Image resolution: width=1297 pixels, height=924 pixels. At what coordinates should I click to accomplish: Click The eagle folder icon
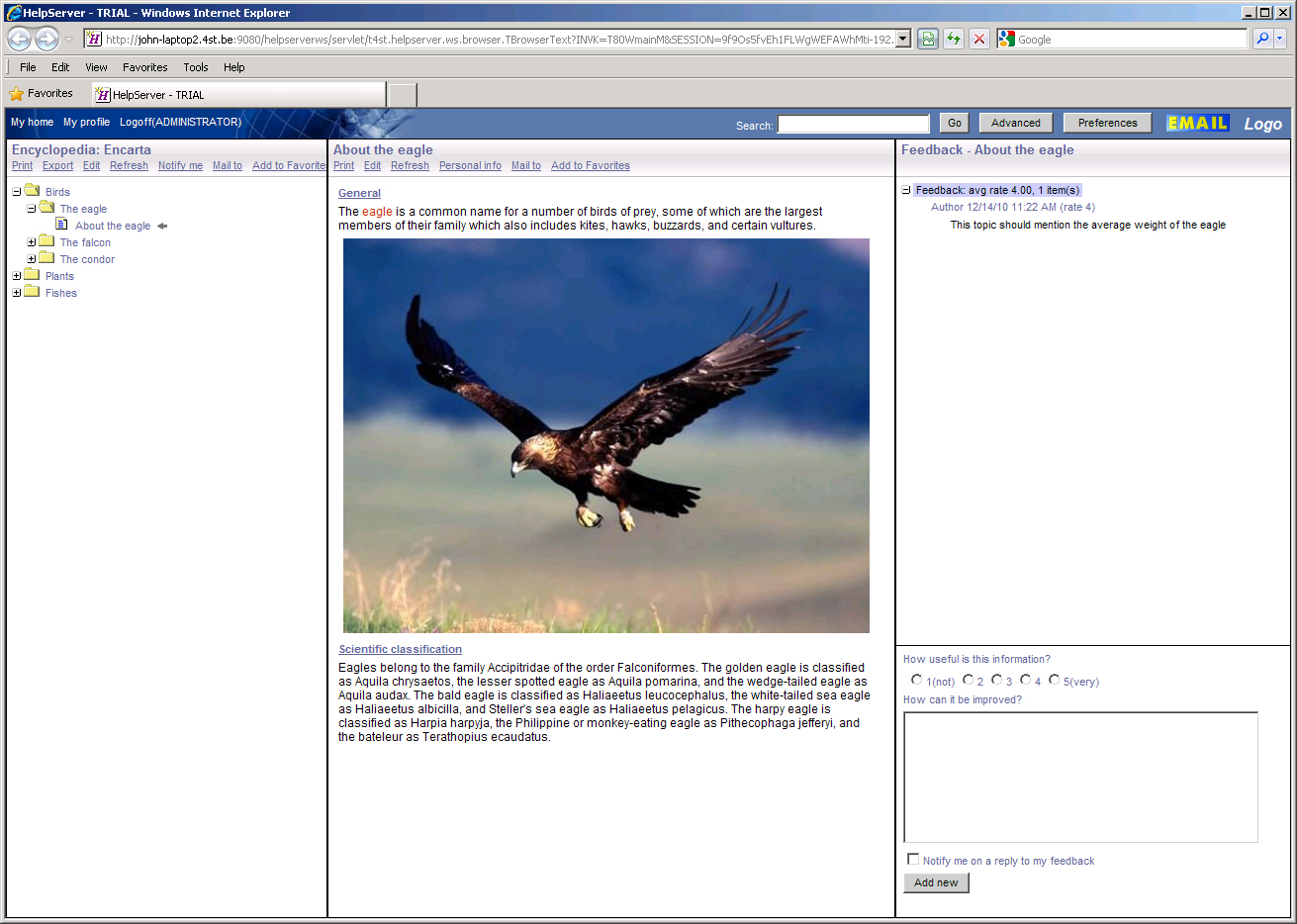[x=46, y=208]
